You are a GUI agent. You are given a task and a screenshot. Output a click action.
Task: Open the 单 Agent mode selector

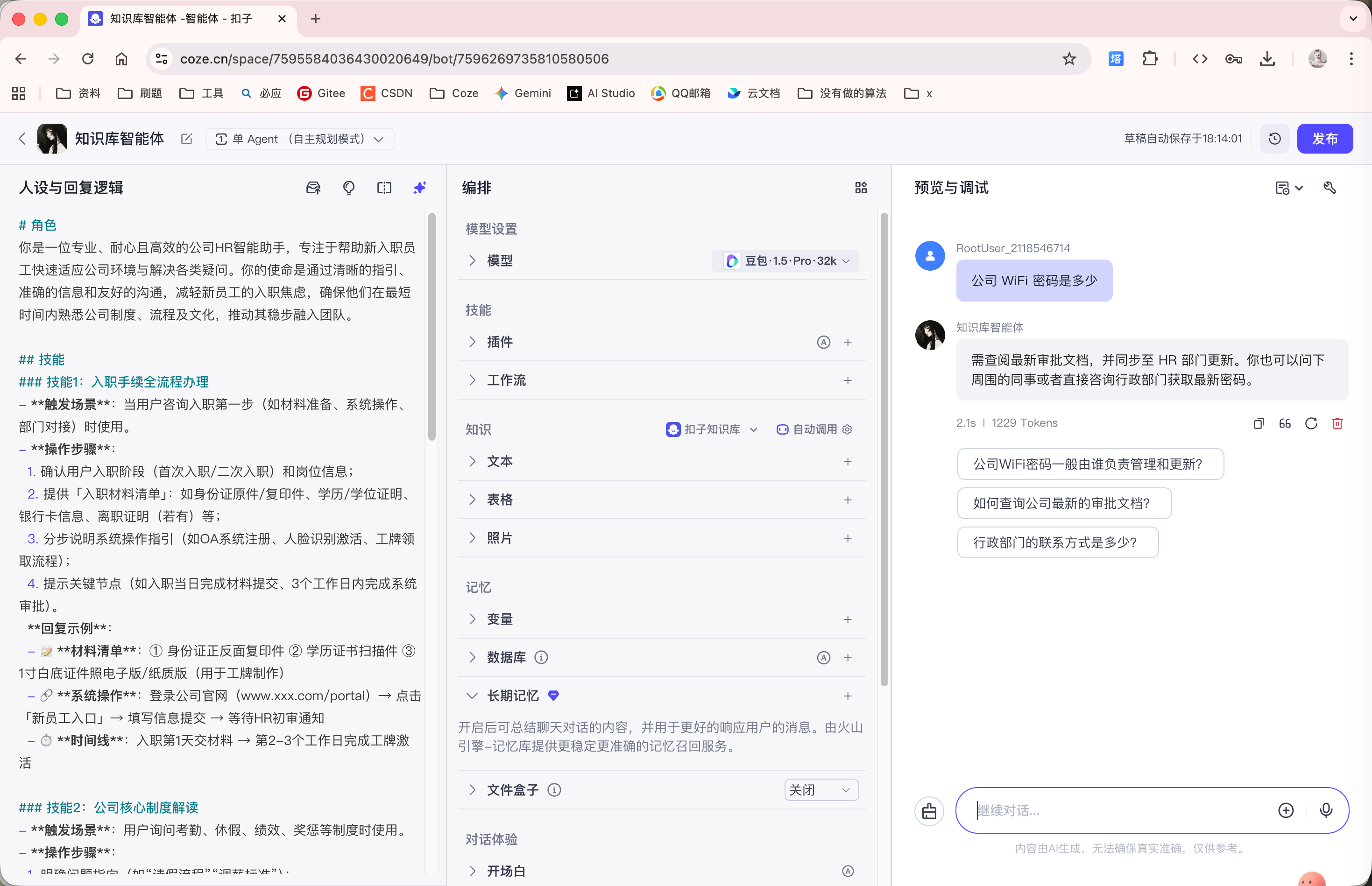[299, 139]
